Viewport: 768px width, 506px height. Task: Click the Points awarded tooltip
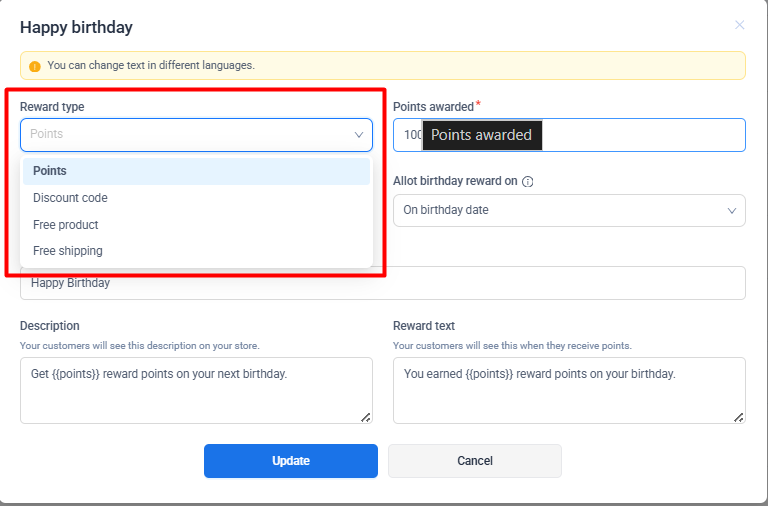point(482,135)
